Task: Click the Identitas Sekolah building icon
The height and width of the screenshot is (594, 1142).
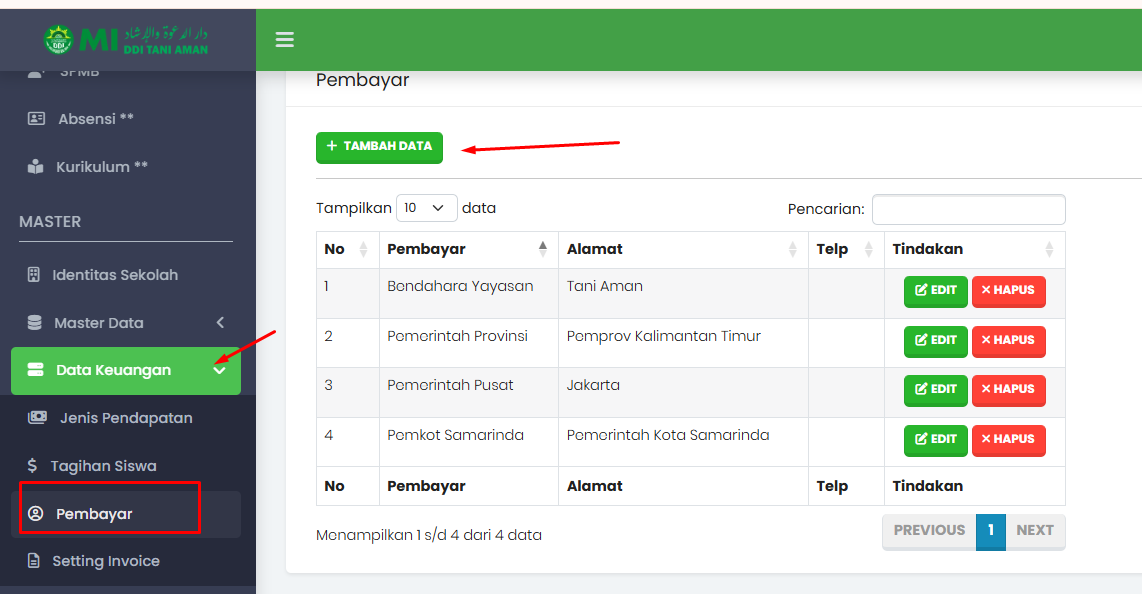Action: tap(34, 275)
